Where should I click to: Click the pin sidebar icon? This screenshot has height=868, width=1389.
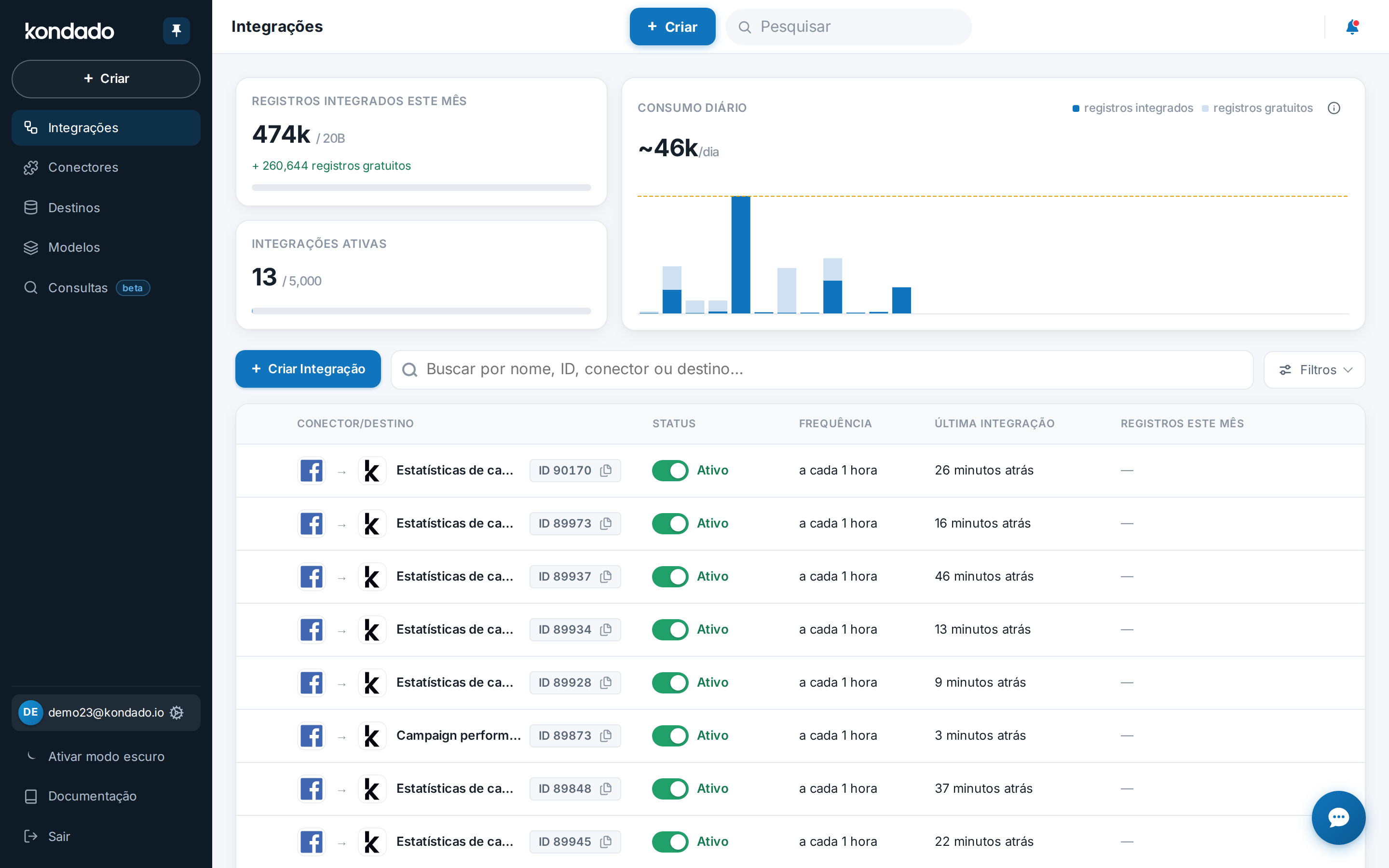(x=176, y=30)
